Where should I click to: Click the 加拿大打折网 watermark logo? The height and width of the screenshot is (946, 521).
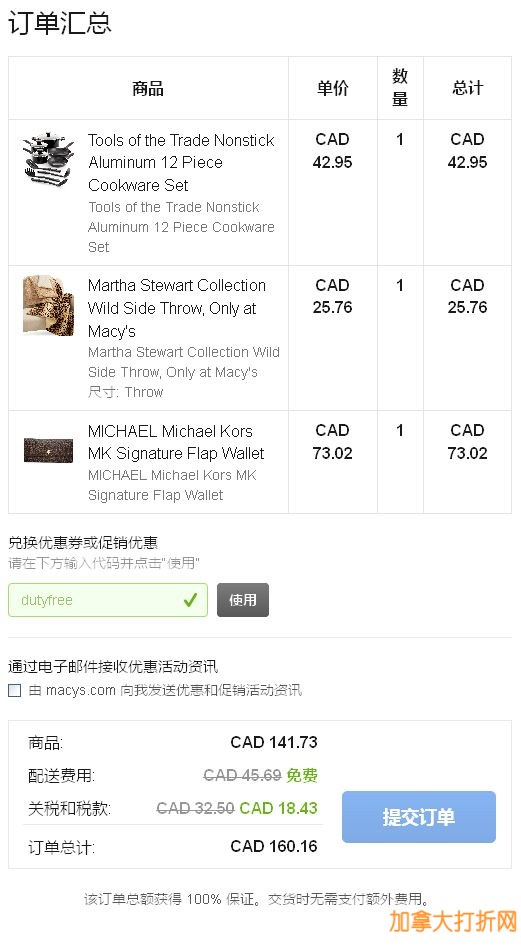point(453,921)
